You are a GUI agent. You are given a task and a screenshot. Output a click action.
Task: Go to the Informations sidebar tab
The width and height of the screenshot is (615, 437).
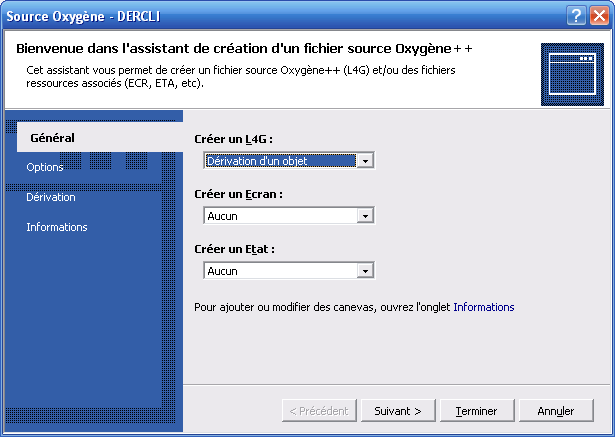tap(57, 227)
